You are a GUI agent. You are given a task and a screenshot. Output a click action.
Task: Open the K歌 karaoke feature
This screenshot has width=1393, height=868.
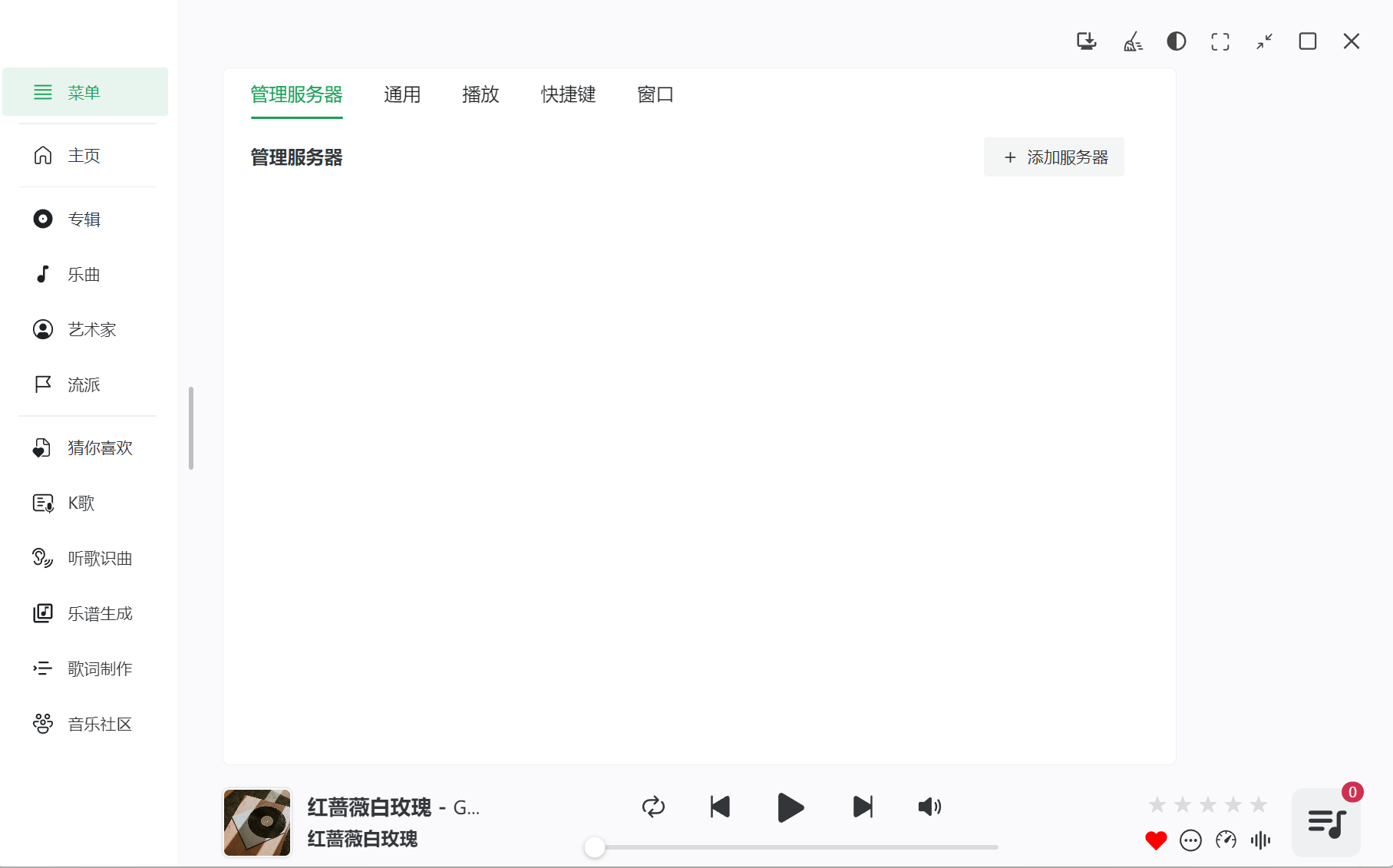coord(79,503)
